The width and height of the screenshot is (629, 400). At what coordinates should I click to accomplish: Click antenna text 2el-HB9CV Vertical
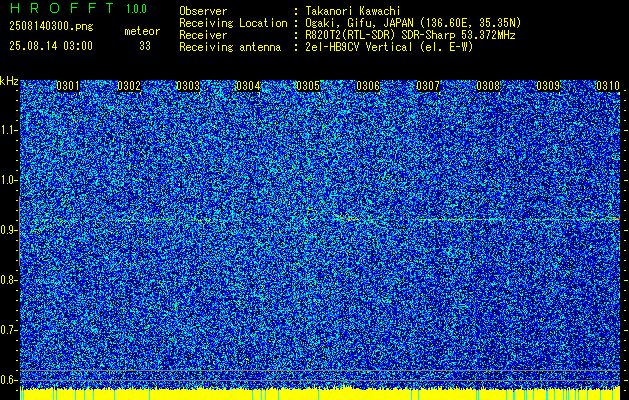point(359,47)
